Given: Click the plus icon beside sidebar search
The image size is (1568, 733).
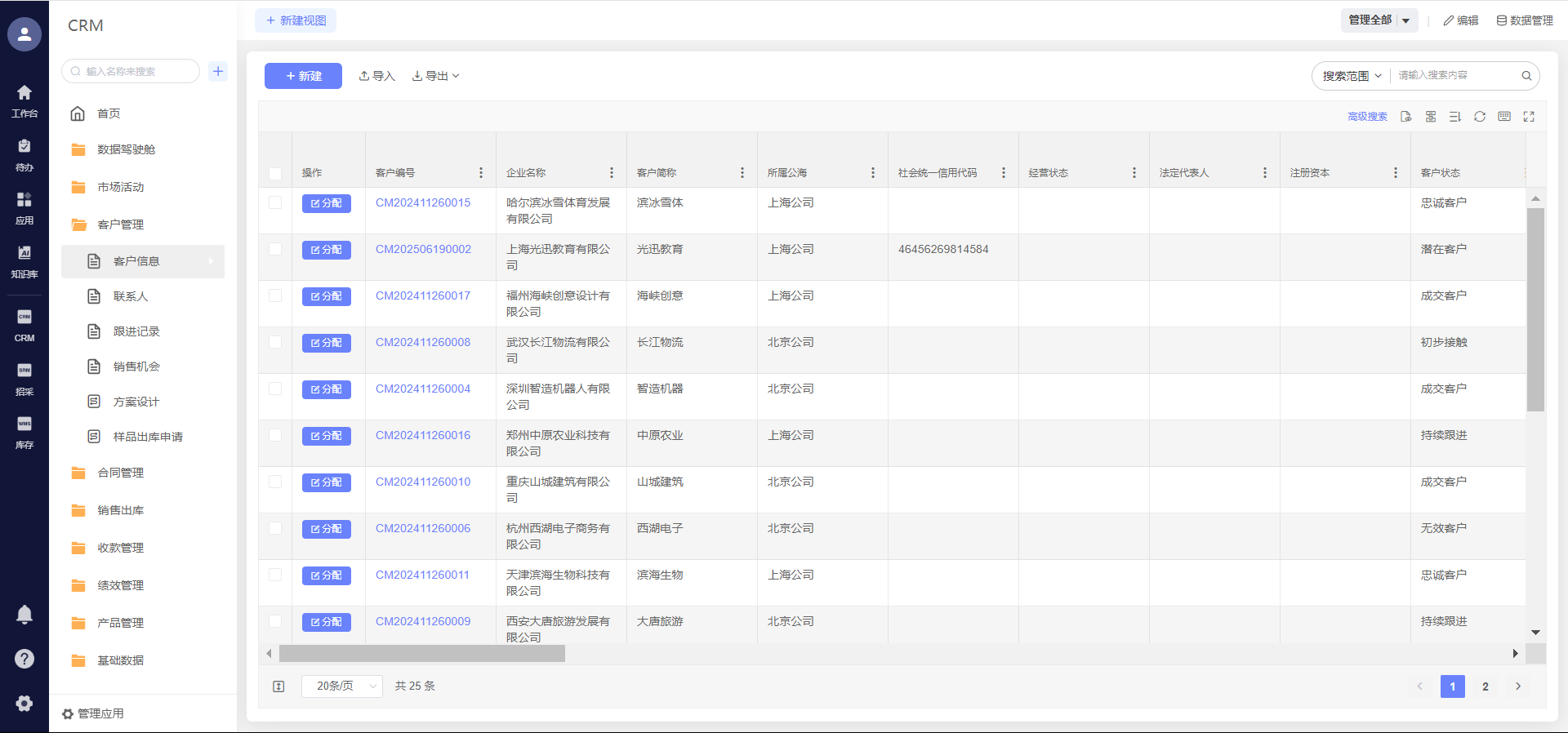Looking at the screenshot, I should click(x=218, y=71).
